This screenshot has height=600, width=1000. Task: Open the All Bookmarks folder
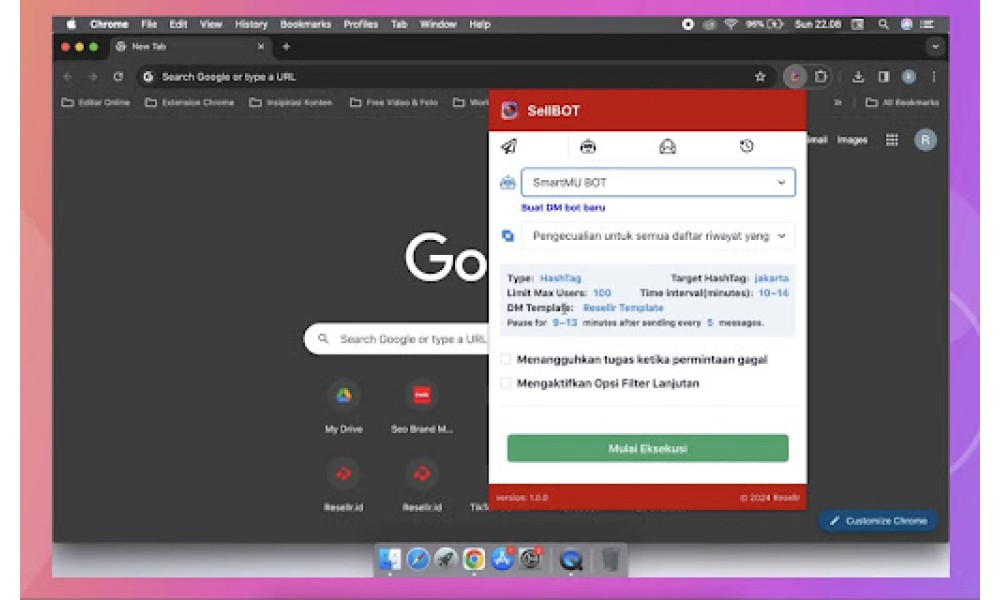tap(902, 103)
